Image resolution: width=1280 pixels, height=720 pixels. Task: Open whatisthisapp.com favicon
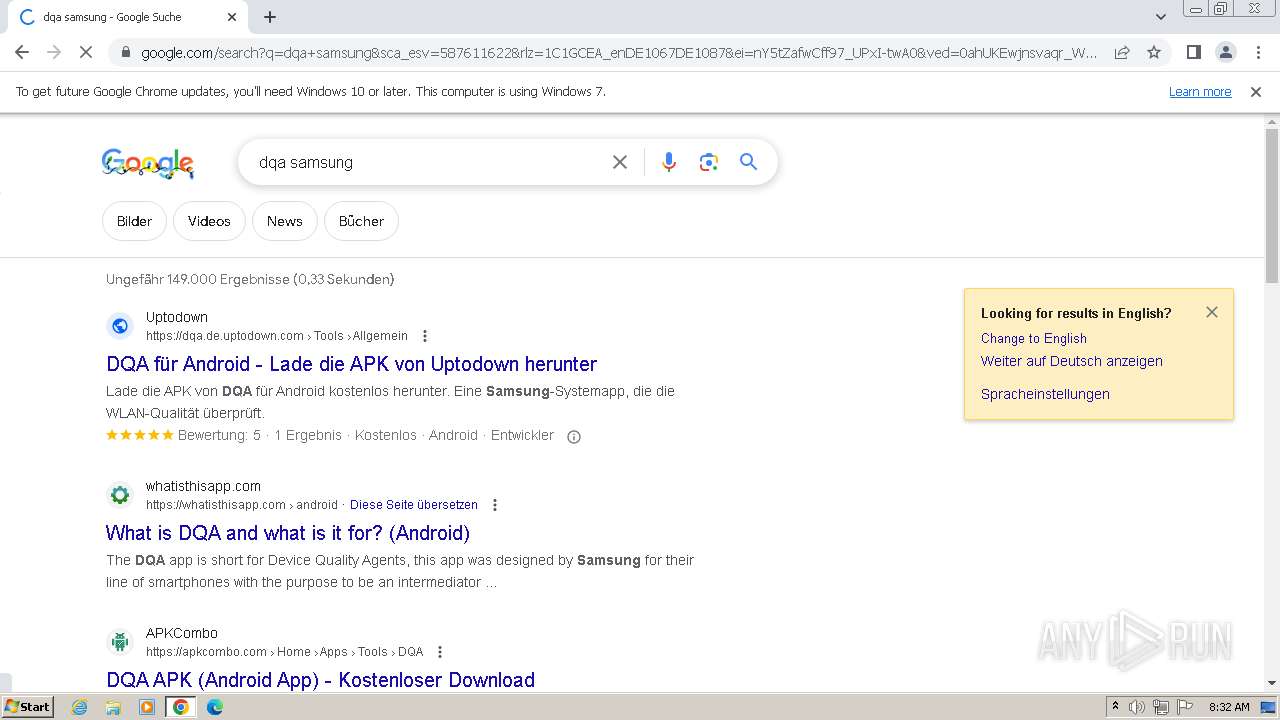[x=120, y=495]
